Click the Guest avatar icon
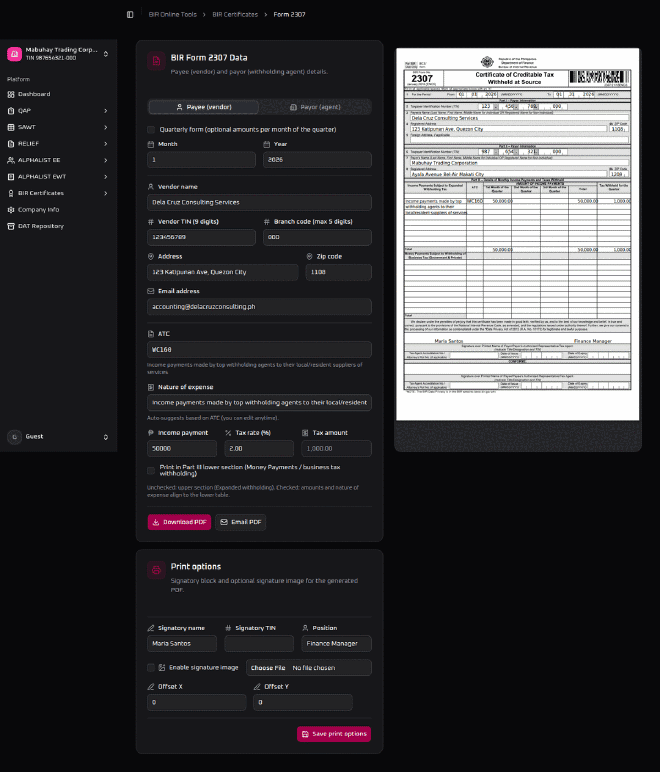The height and width of the screenshot is (772, 660). pos(14,437)
